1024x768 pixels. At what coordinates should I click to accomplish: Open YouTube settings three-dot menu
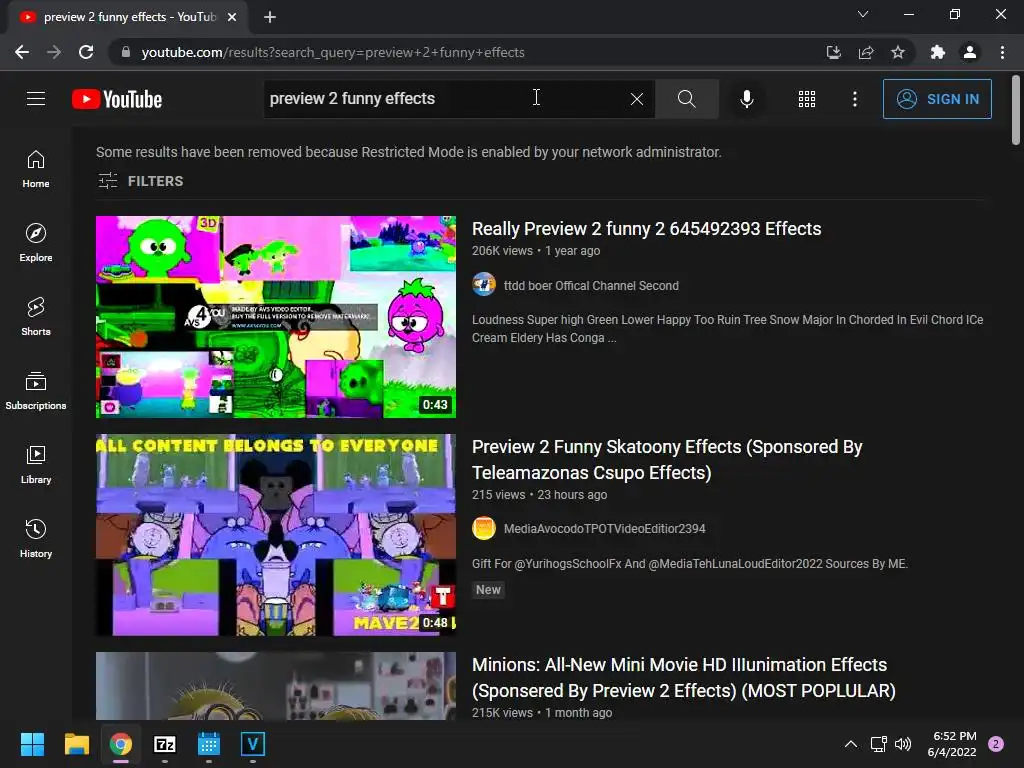(855, 99)
